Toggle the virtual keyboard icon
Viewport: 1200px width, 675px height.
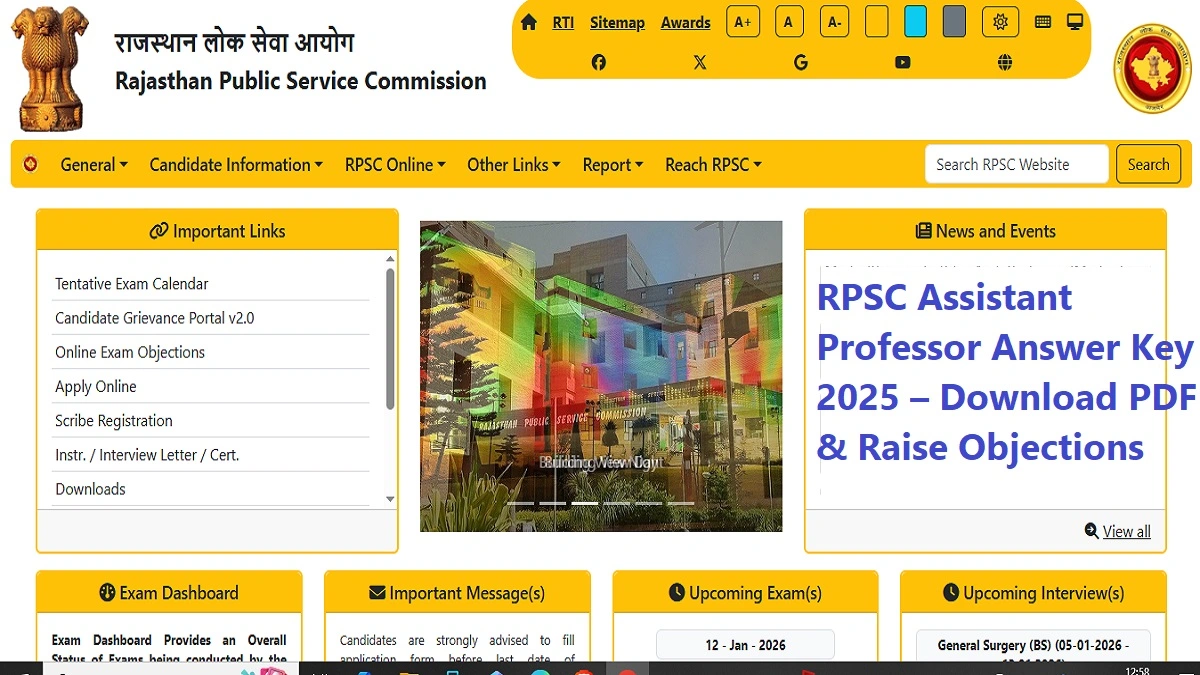point(1042,21)
